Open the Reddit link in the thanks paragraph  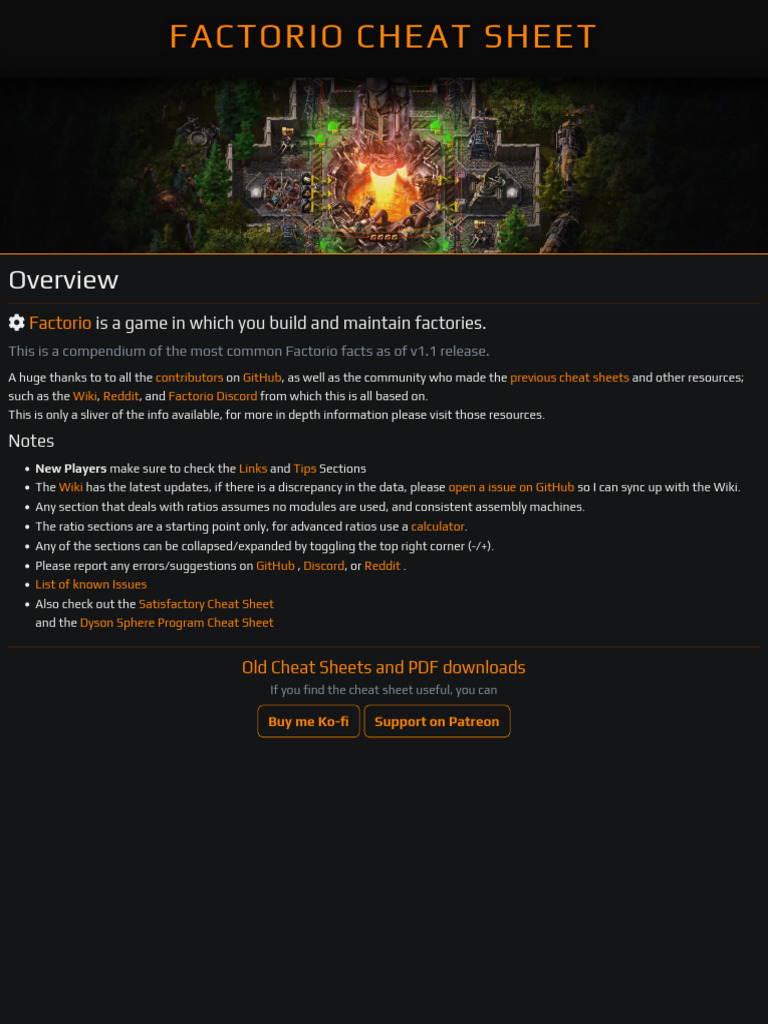[121, 396]
